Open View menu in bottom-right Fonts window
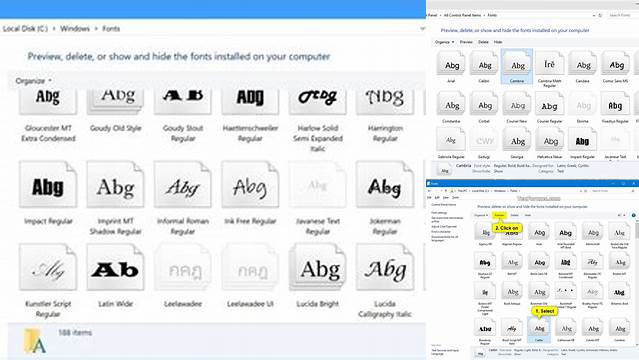This screenshot has height=360, width=639. [x=446, y=197]
